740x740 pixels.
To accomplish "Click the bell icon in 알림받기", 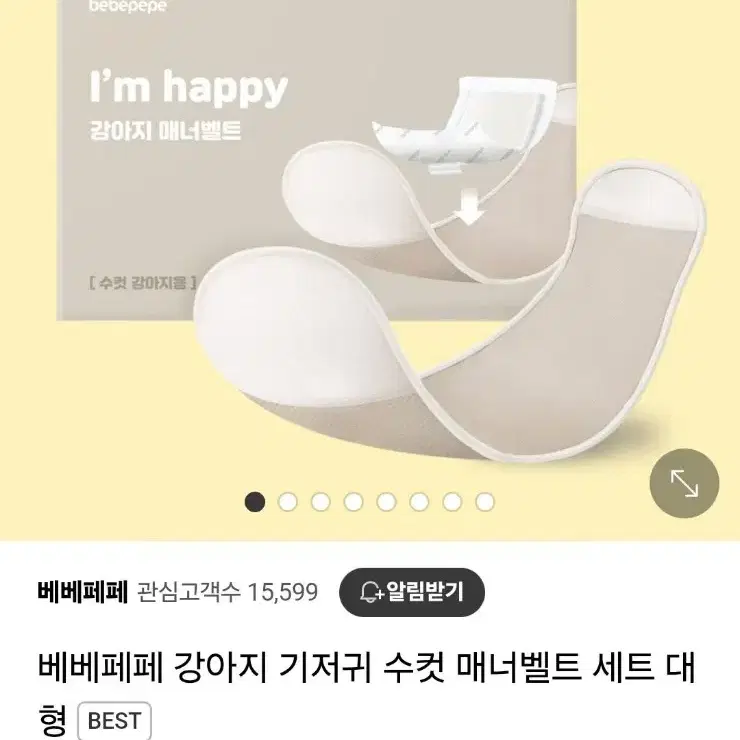I will [371, 592].
